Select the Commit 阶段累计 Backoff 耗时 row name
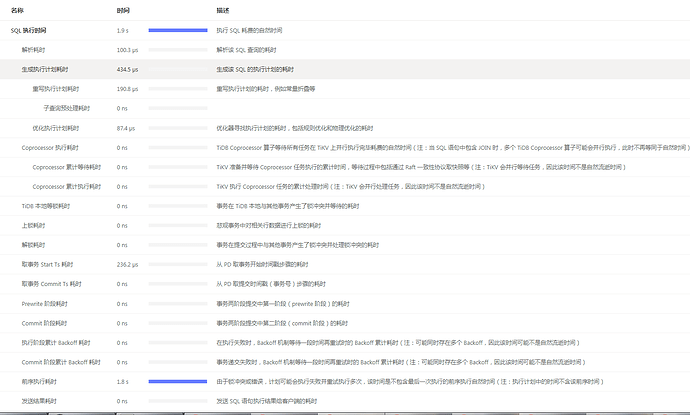The width and height of the screenshot is (690, 415). click(61, 362)
